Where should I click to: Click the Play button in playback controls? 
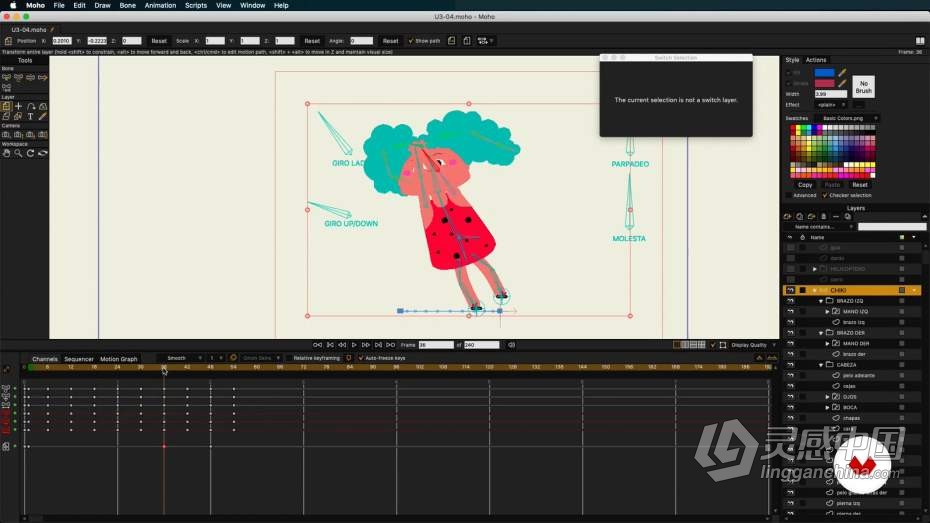354,345
